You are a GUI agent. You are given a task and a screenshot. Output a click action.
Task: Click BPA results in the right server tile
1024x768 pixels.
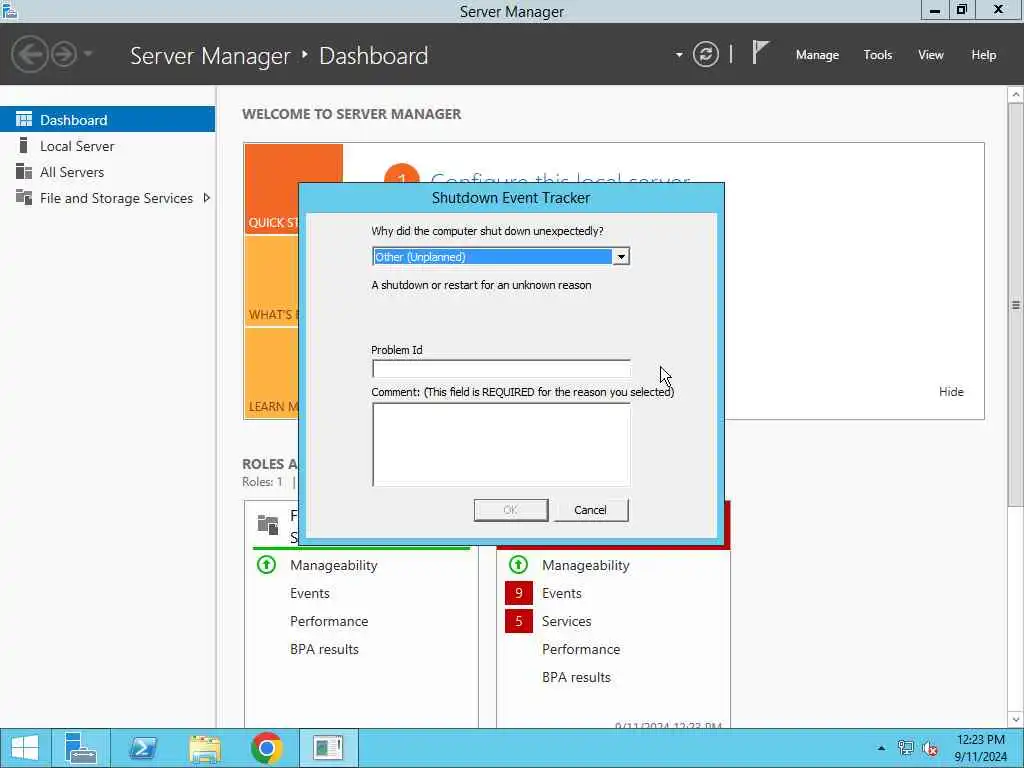point(576,677)
